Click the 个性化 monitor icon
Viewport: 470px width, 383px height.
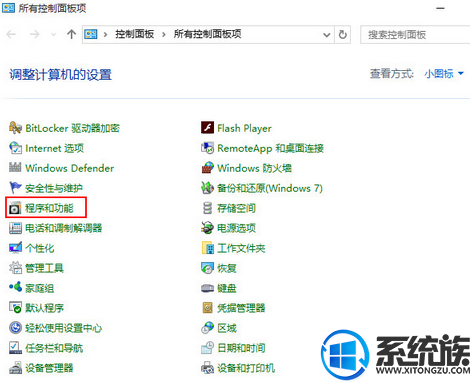point(15,248)
